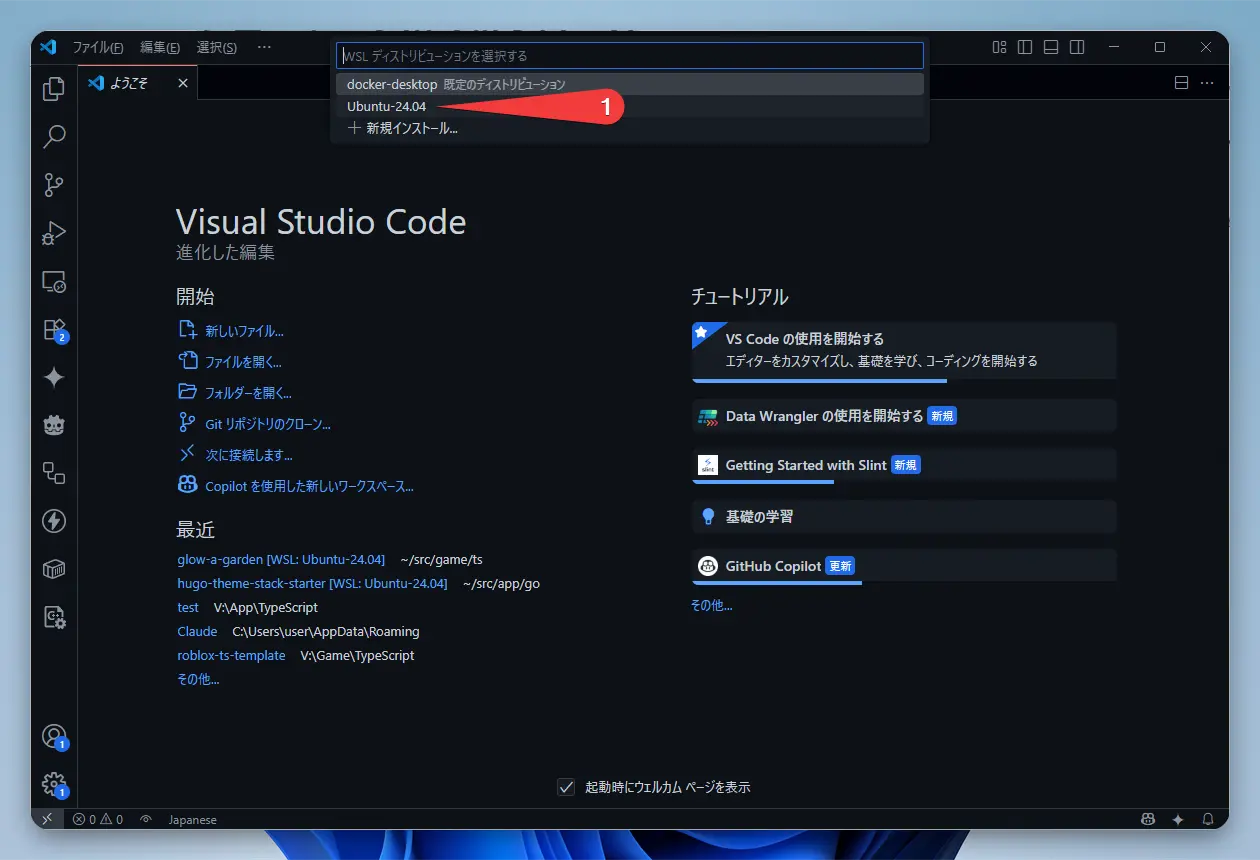1260x860 pixels.
Task: Open the Manage gear icon
Action: [x=54, y=784]
